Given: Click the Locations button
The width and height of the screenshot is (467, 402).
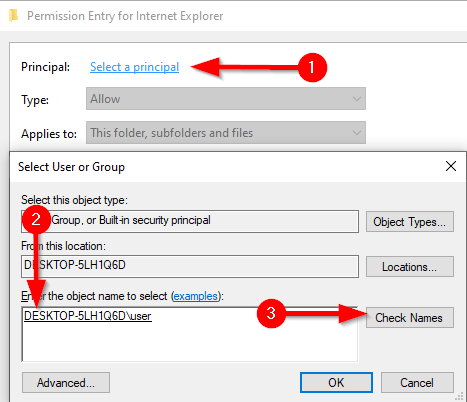Looking at the screenshot, I should pyautogui.click(x=410, y=267).
